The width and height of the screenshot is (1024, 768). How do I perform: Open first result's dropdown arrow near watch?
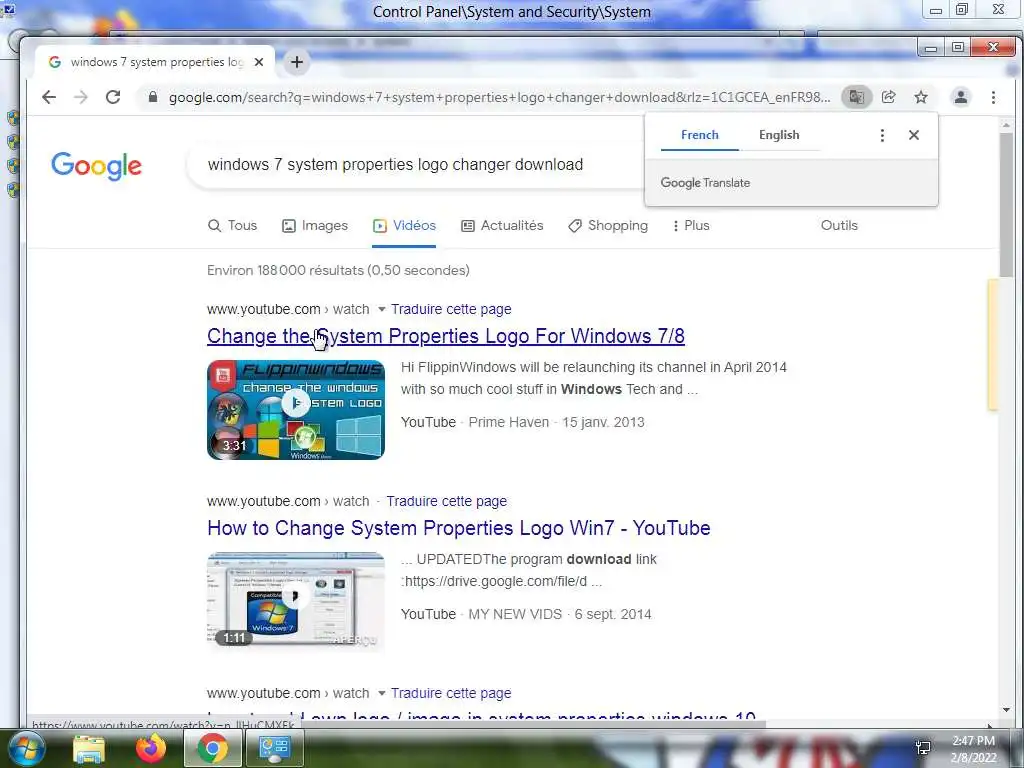coord(381,309)
